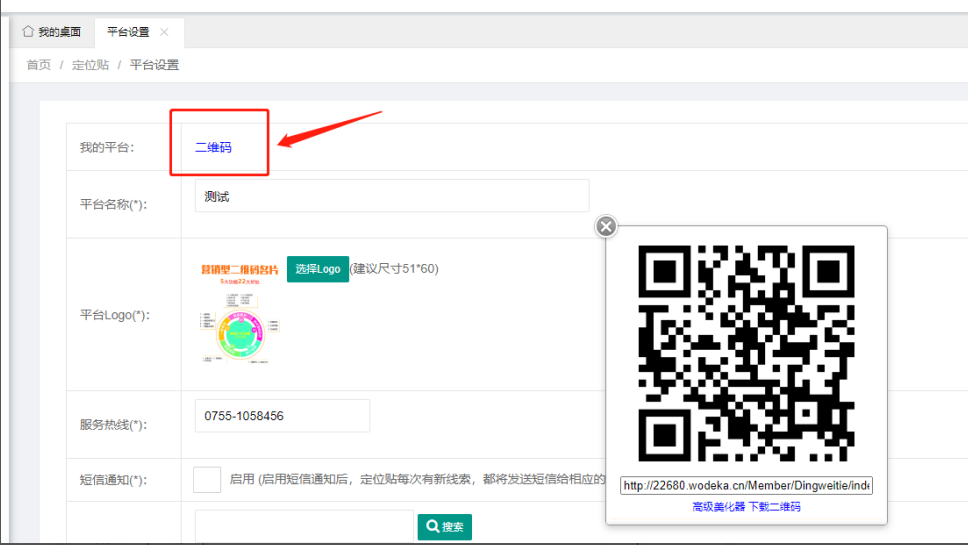Image resolution: width=968 pixels, height=545 pixels.
Task: Click the home icon beside 我的桌面
Action: point(28,32)
